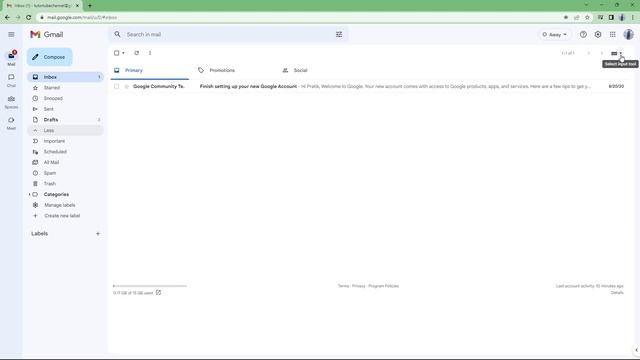The height and width of the screenshot is (360, 640).
Task: Go back in the browser
Action: coord(7,18)
